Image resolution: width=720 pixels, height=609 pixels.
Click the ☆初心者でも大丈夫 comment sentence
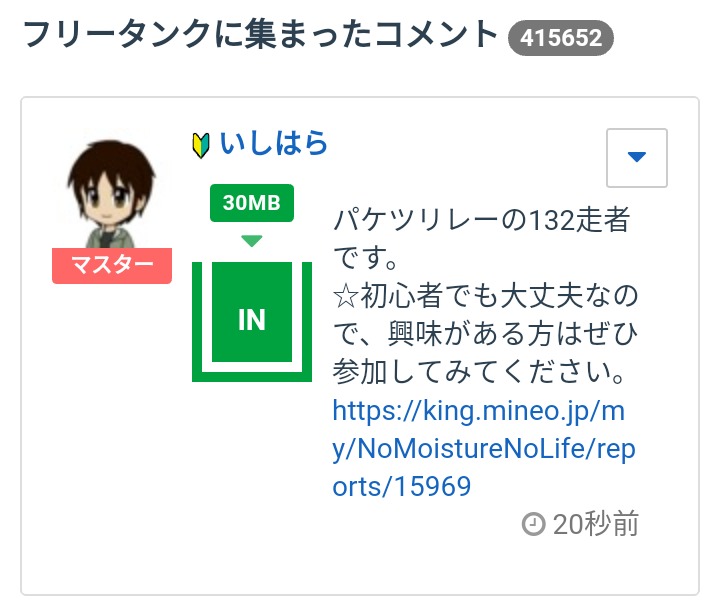click(485, 315)
